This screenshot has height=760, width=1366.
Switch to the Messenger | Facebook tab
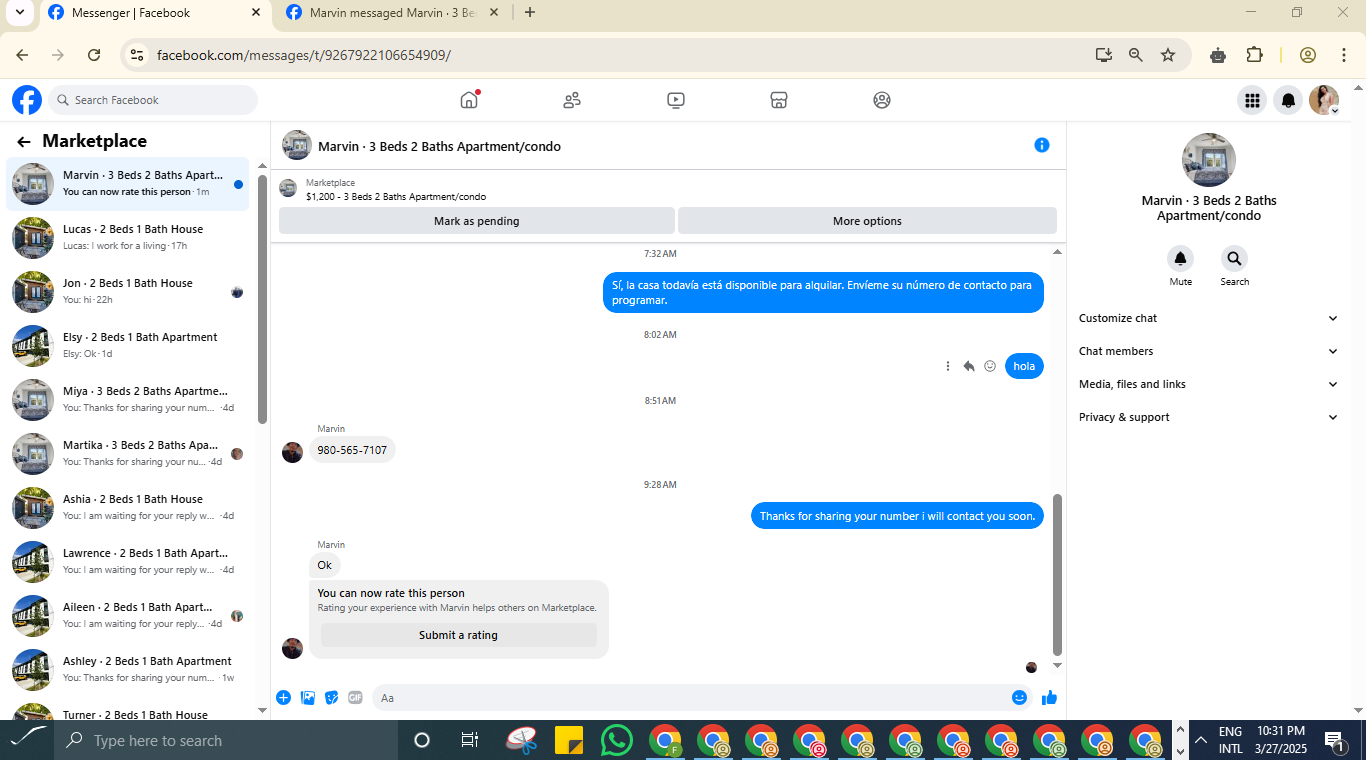pos(155,13)
